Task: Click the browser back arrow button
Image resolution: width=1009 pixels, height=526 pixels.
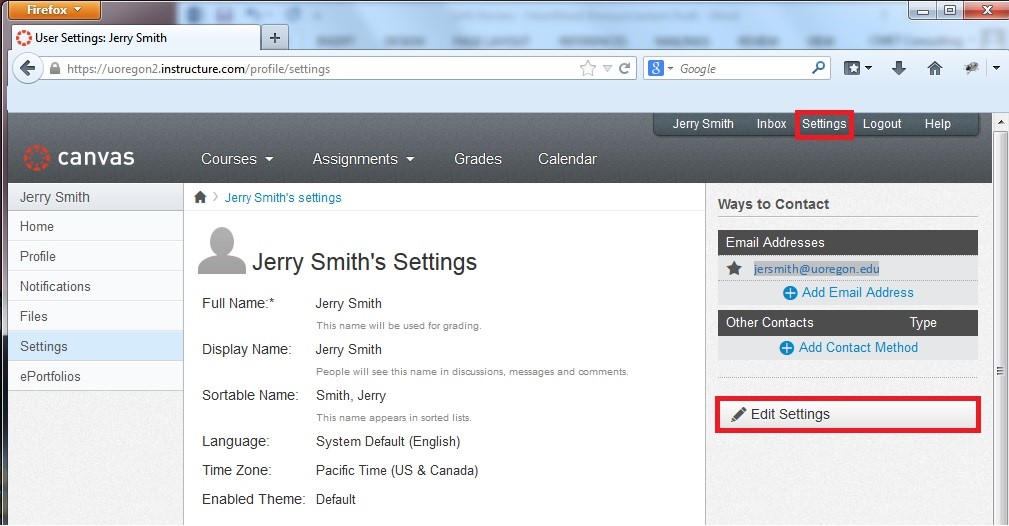Action: click(27, 69)
